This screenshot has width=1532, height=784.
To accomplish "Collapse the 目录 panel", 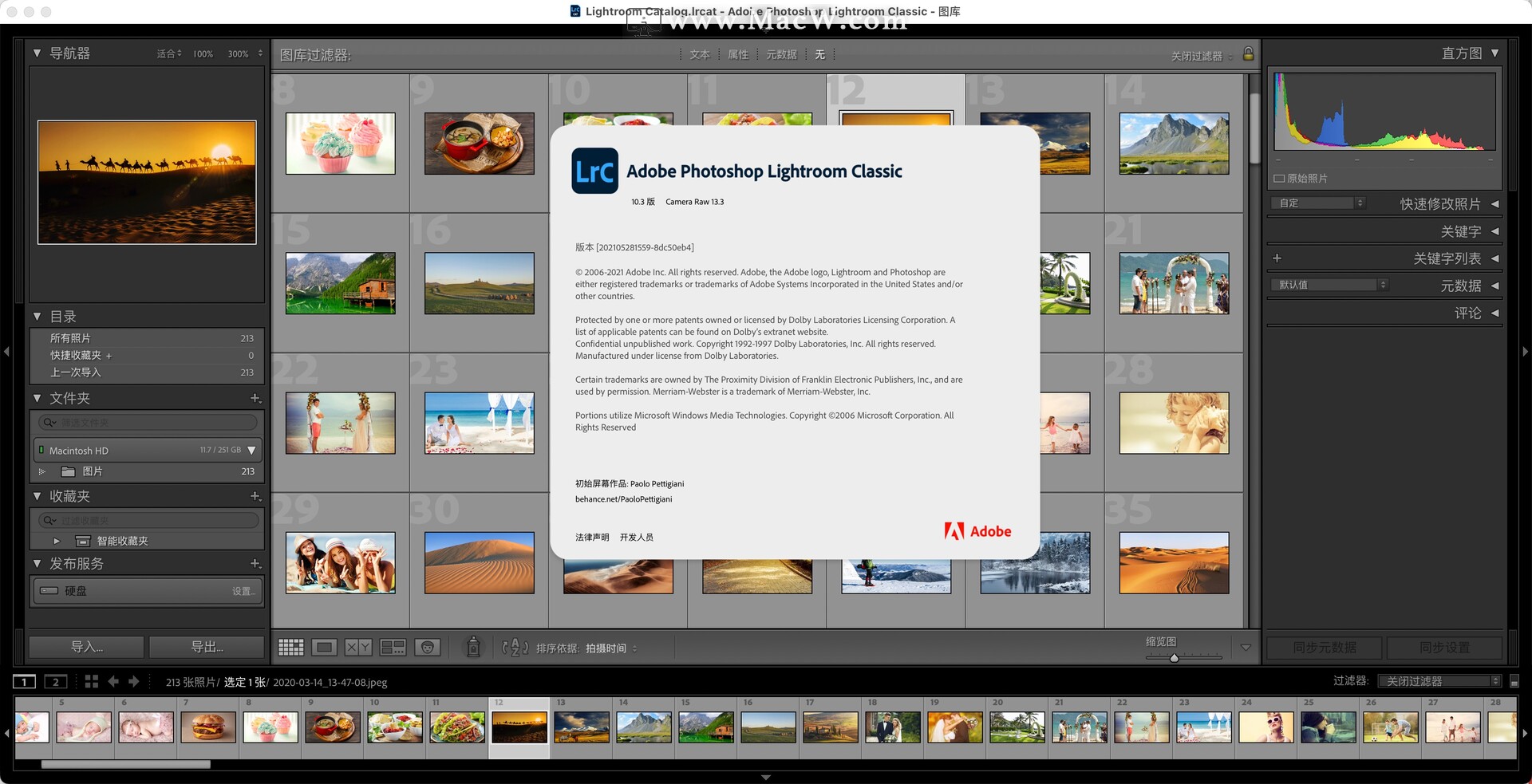I will (x=37, y=317).
